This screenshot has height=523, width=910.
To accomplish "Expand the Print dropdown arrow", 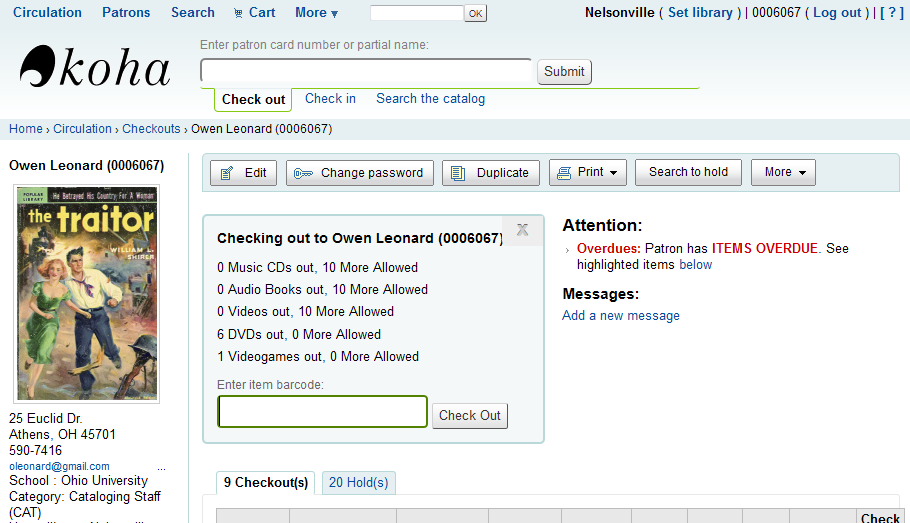I will coord(613,173).
